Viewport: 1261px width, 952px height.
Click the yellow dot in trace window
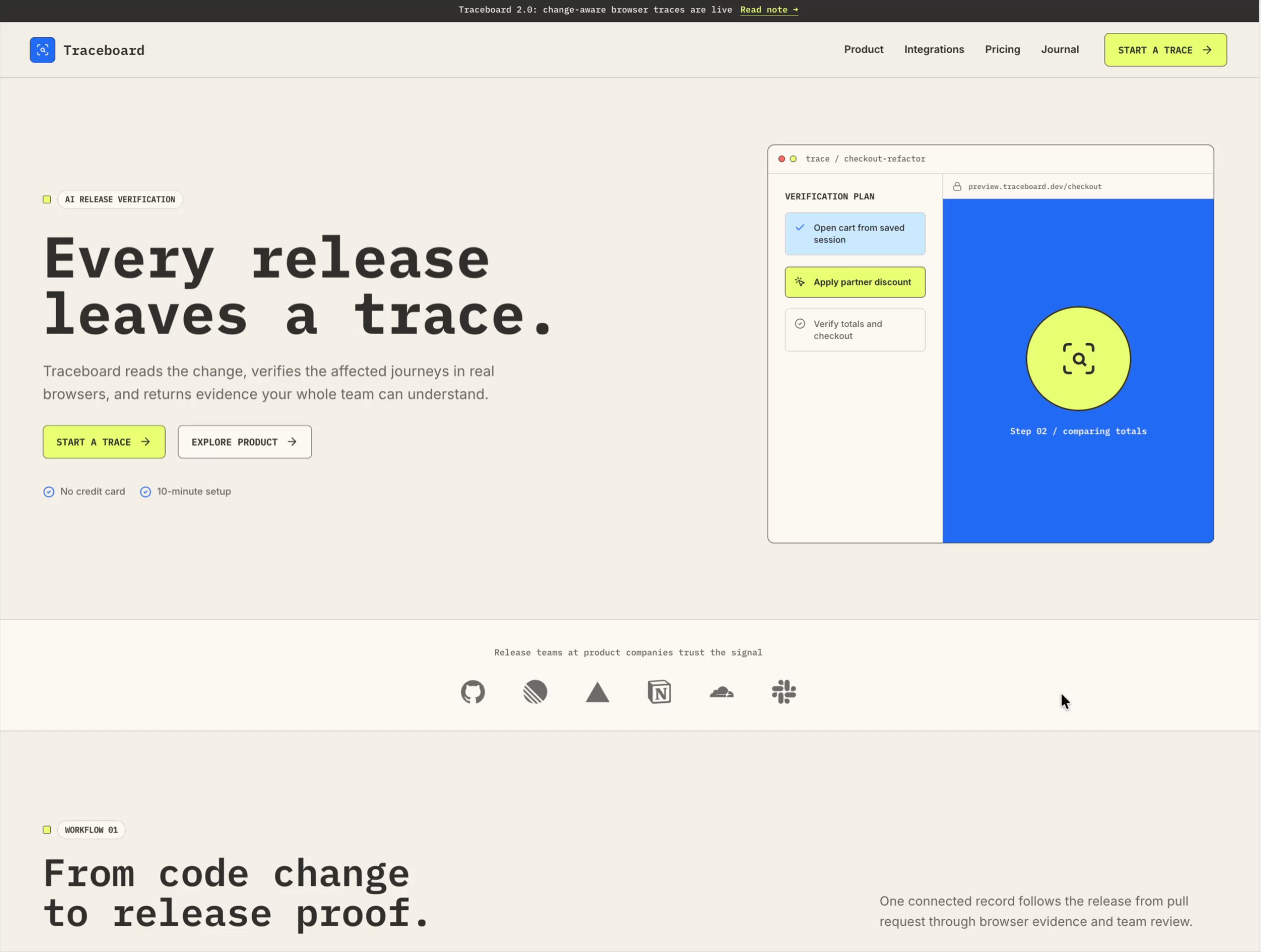click(x=793, y=159)
